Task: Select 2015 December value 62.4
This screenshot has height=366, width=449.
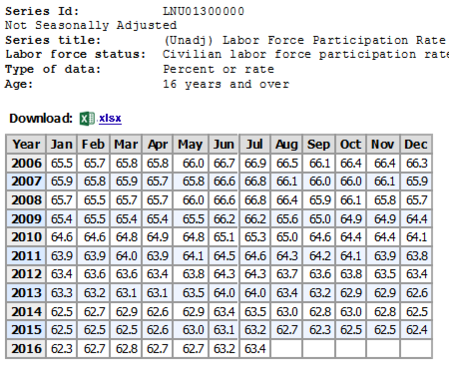Action: (x=416, y=330)
